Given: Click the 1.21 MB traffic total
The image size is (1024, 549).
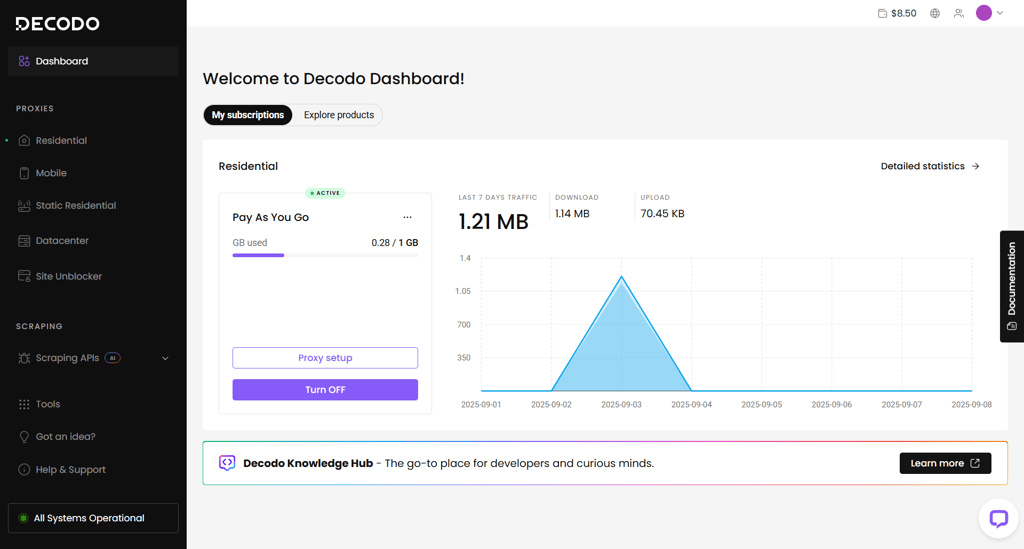Looking at the screenshot, I should tap(493, 222).
